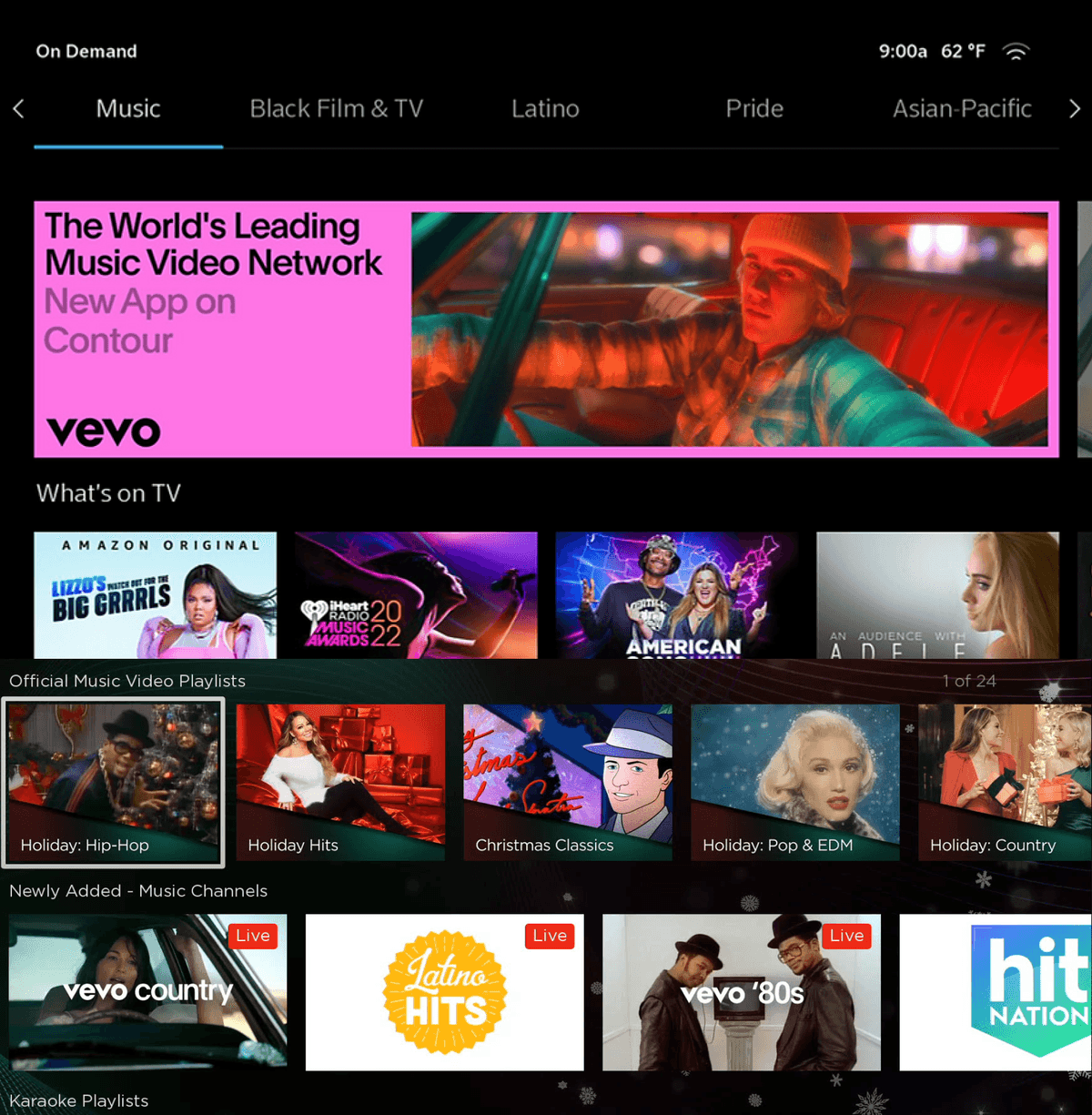Select the Music tab
This screenshot has width=1092, height=1115.
[128, 109]
